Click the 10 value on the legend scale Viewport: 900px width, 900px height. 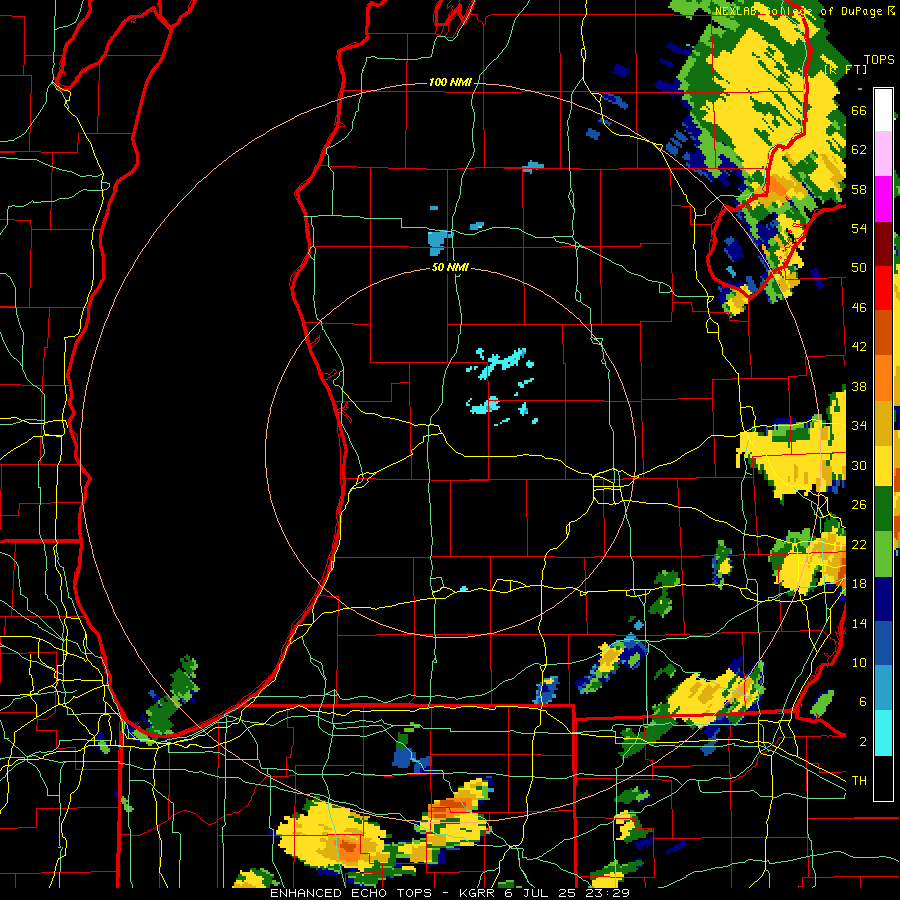pyautogui.click(x=859, y=663)
